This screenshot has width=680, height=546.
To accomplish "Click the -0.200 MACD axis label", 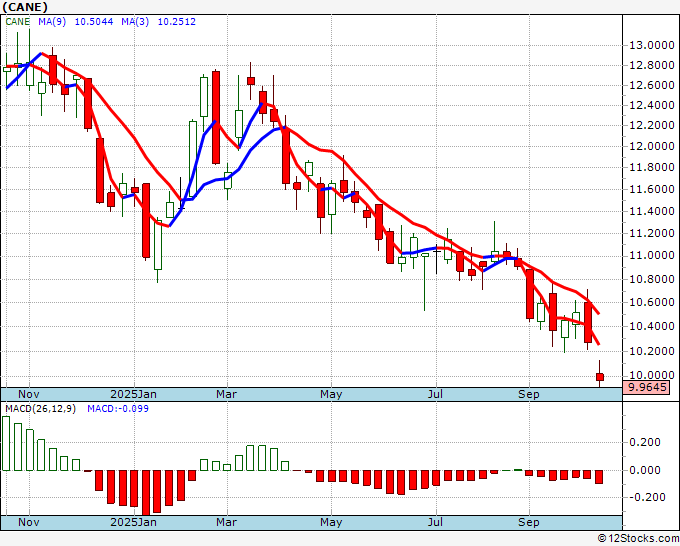I will [x=642, y=497].
